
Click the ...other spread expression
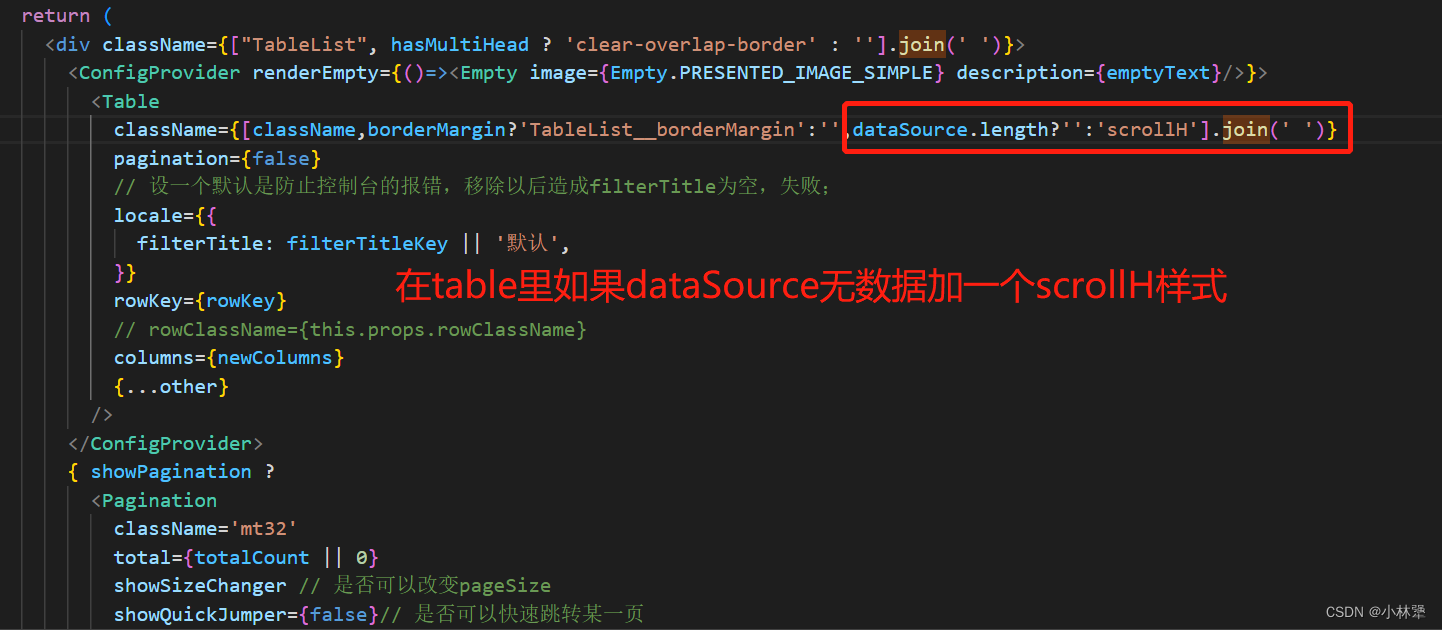click(171, 387)
